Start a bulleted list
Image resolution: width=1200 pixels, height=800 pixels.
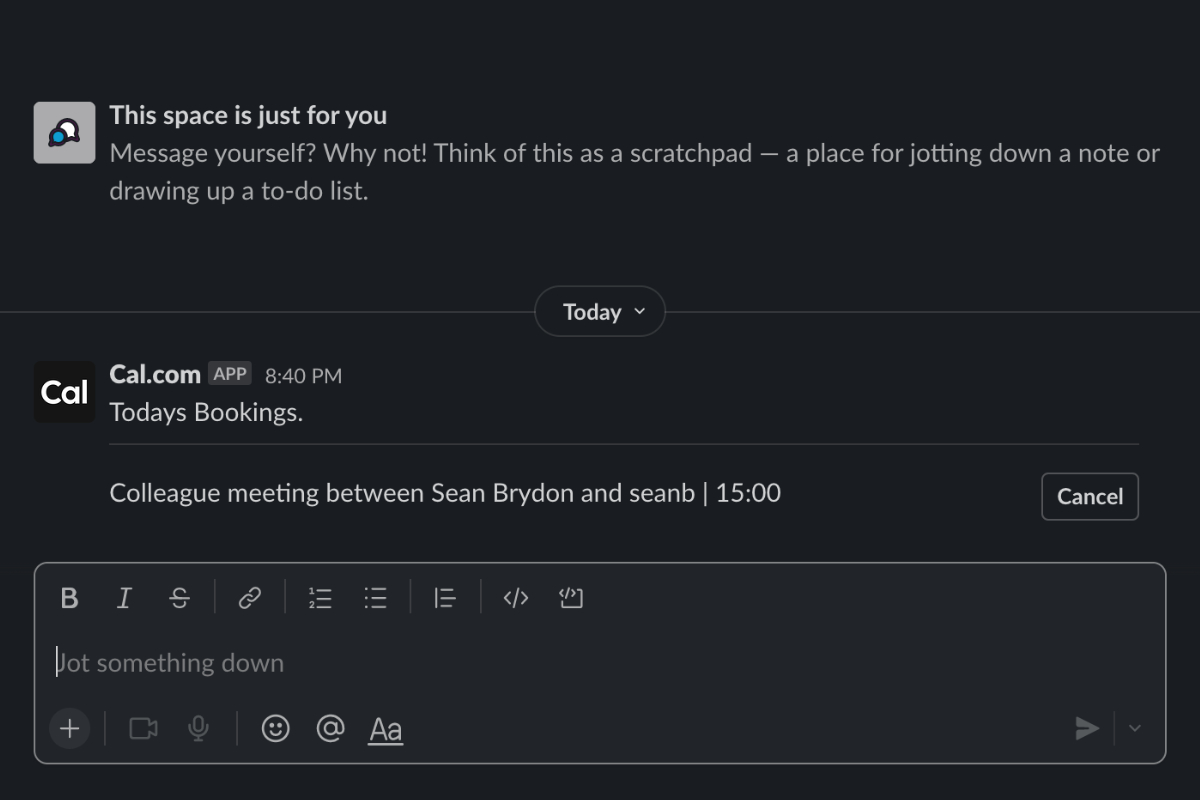[x=375, y=598]
